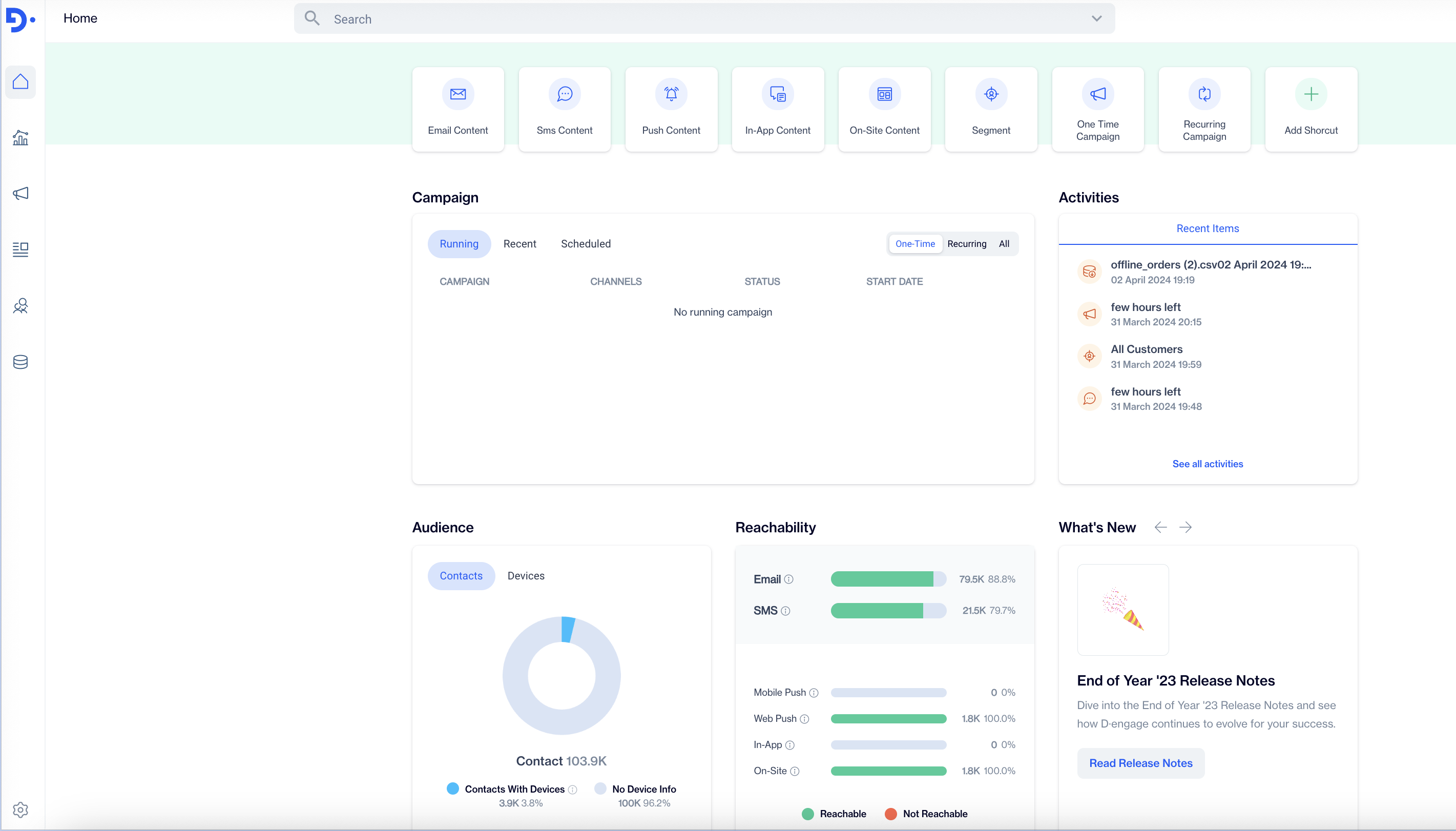Click Email reachability info icon

click(x=788, y=579)
